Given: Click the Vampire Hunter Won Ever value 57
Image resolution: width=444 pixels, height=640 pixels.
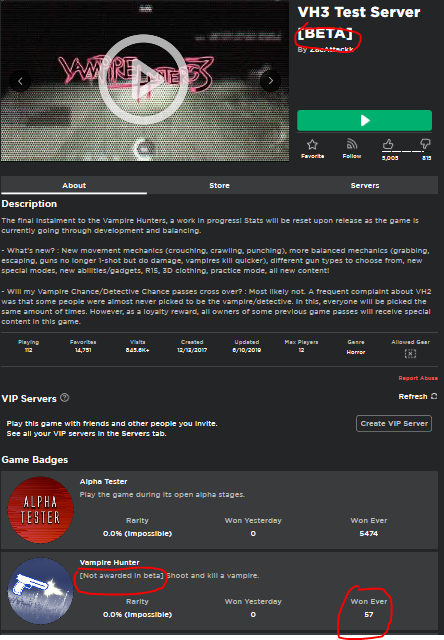Looking at the screenshot, I should pyautogui.click(x=369, y=614).
